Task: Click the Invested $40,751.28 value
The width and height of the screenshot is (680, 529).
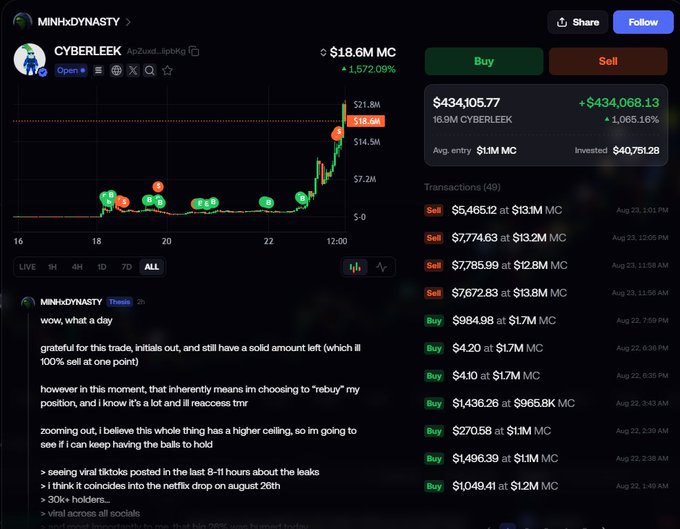Action: click(x=636, y=150)
